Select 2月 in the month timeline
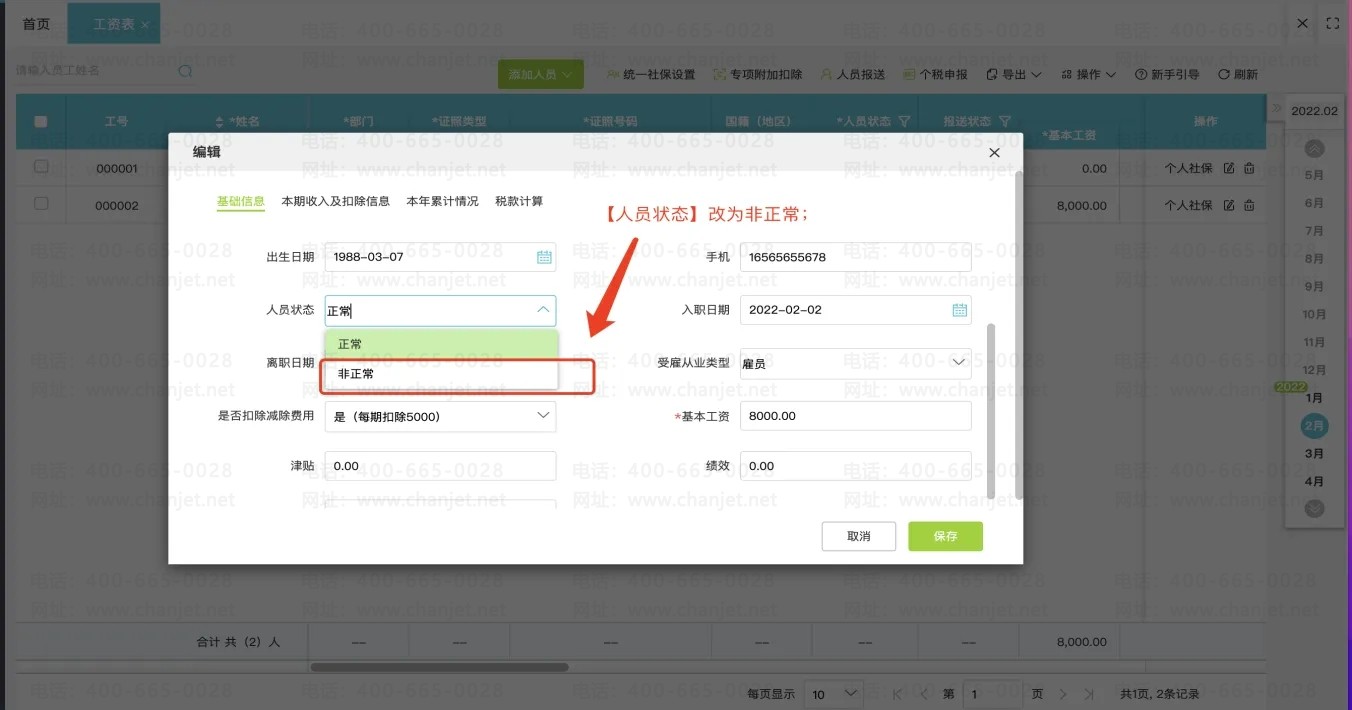Image resolution: width=1352 pixels, height=710 pixels. point(1315,426)
